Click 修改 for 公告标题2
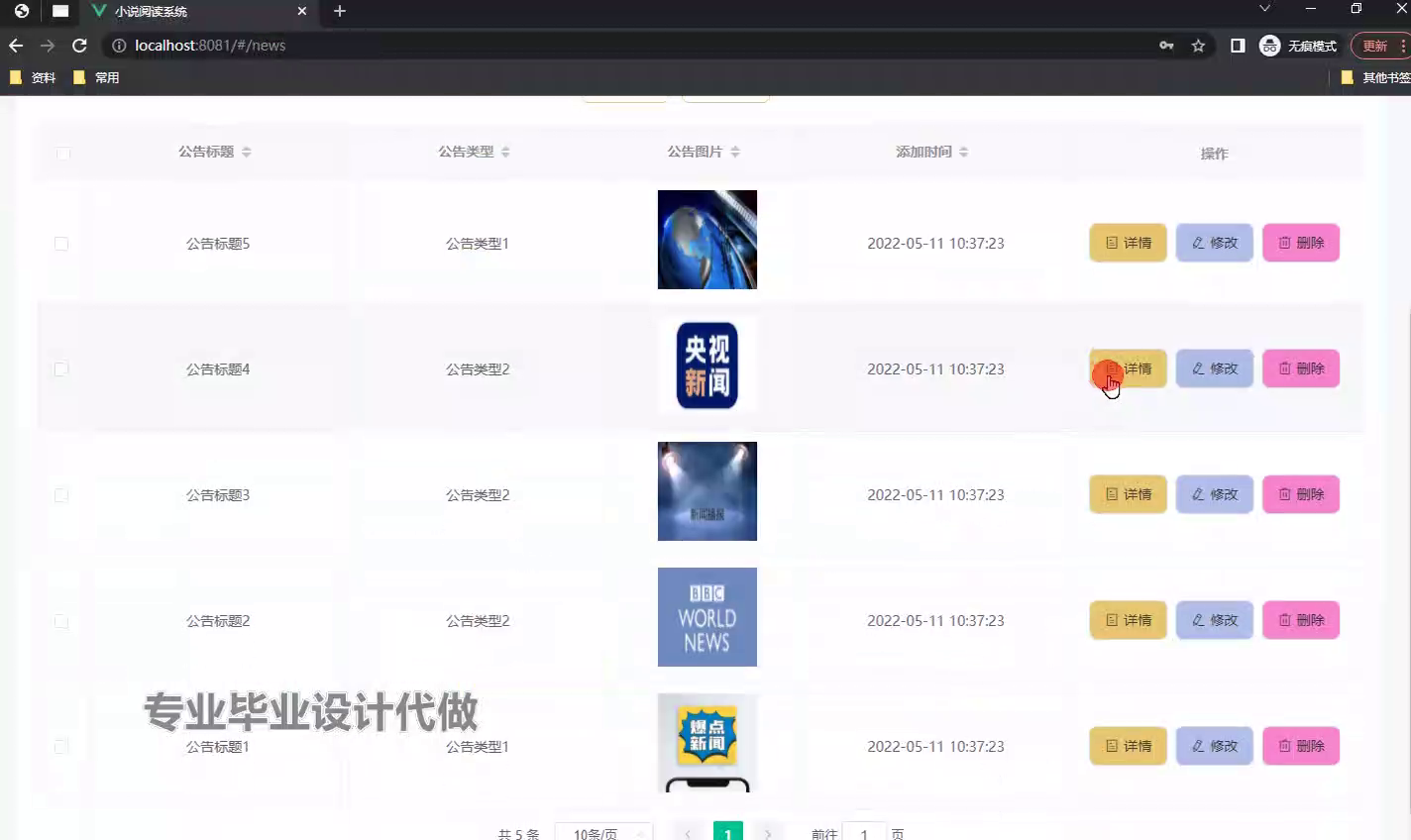The image size is (1411, 840). tap(1215, 620)
